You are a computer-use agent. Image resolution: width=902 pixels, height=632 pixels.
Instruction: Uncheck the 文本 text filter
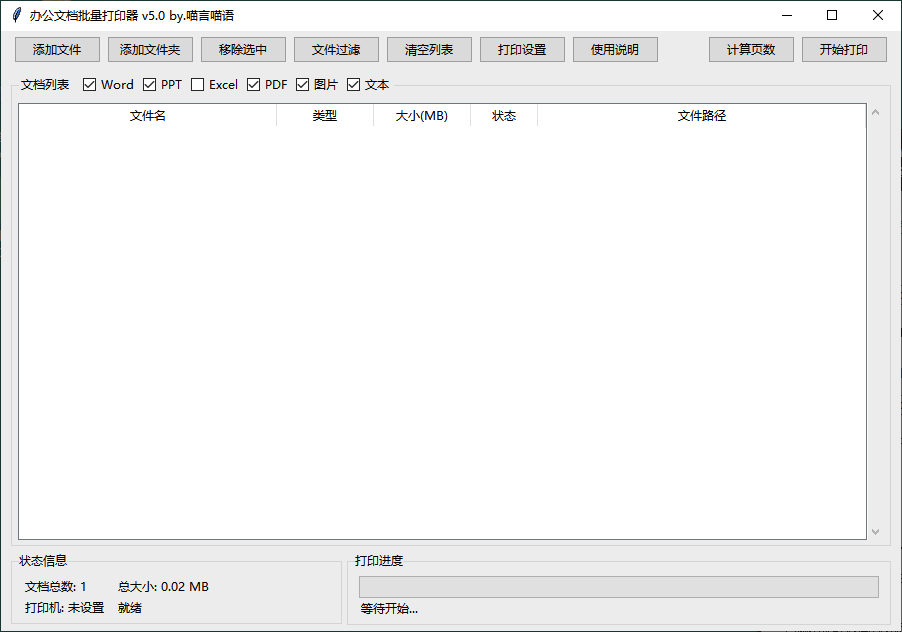[x=353, y=84]
